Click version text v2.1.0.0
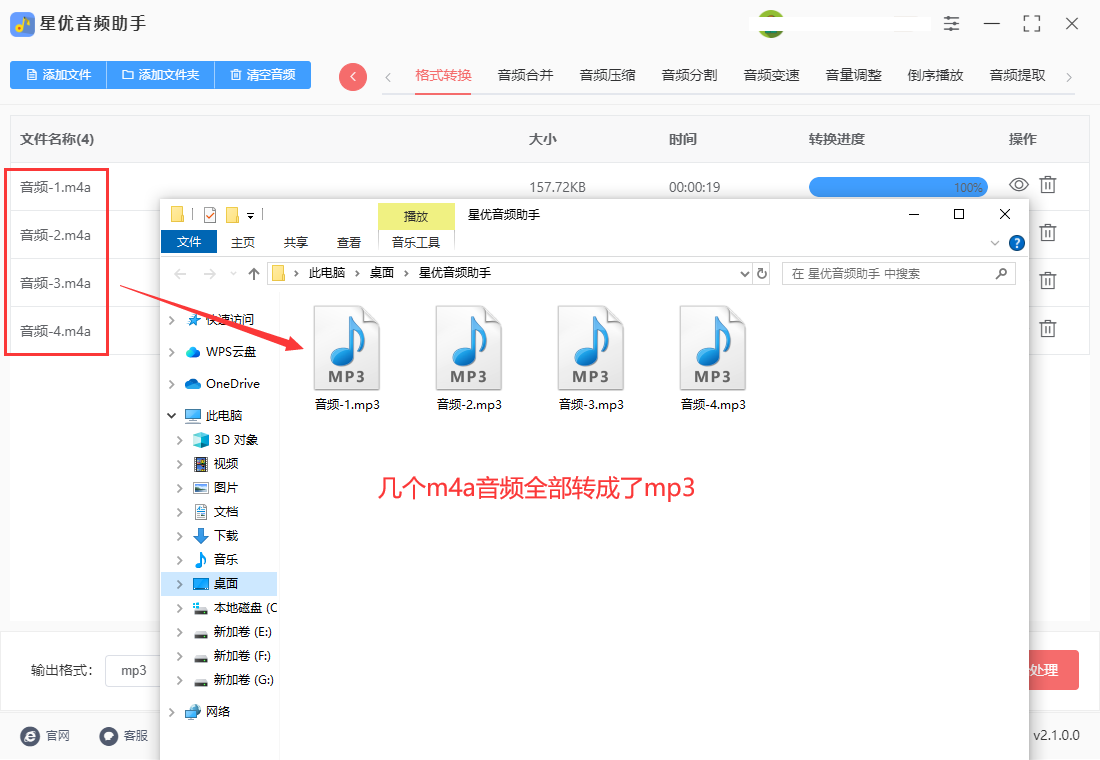This screenshot has width=1100, height=760. 1057,735
